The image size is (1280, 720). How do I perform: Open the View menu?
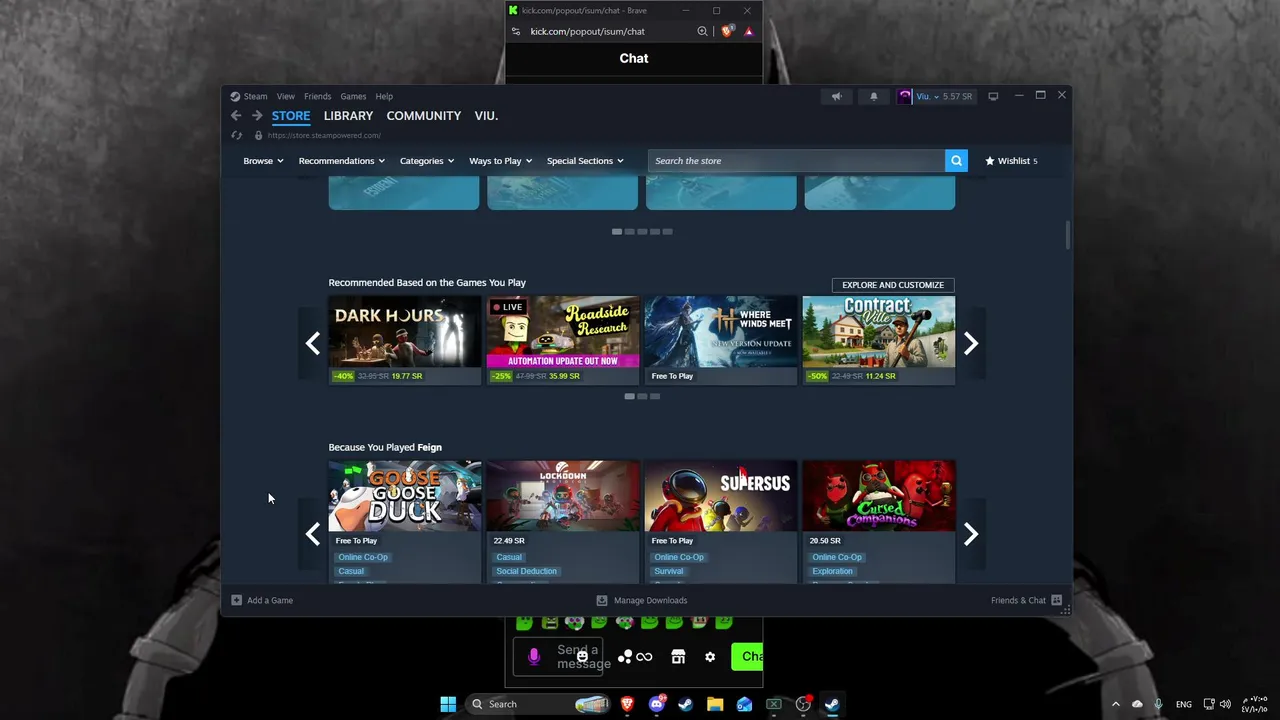(x=286, y=96)
